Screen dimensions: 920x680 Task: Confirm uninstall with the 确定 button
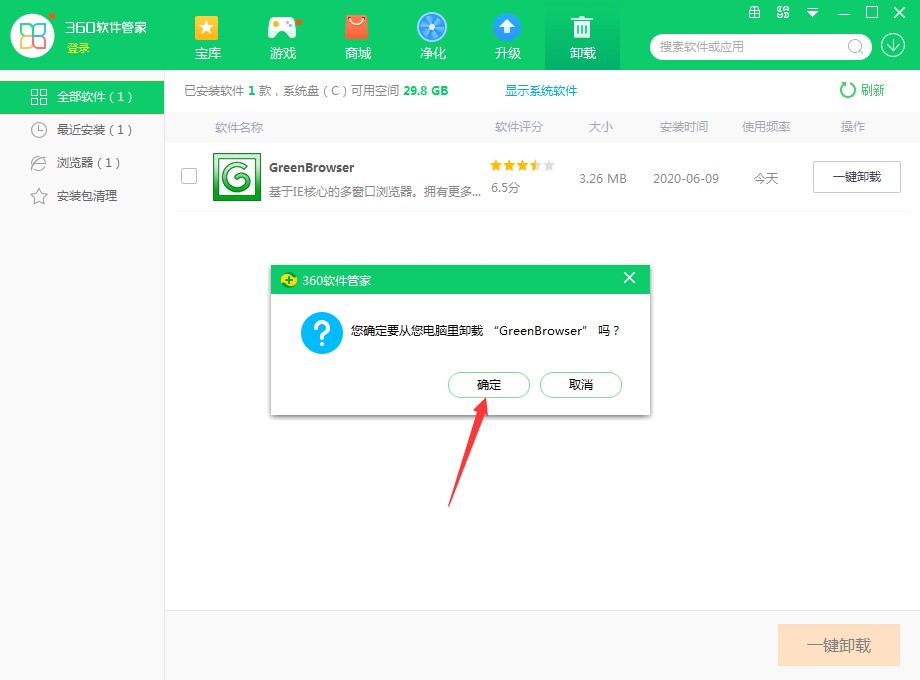pos(488,385)
